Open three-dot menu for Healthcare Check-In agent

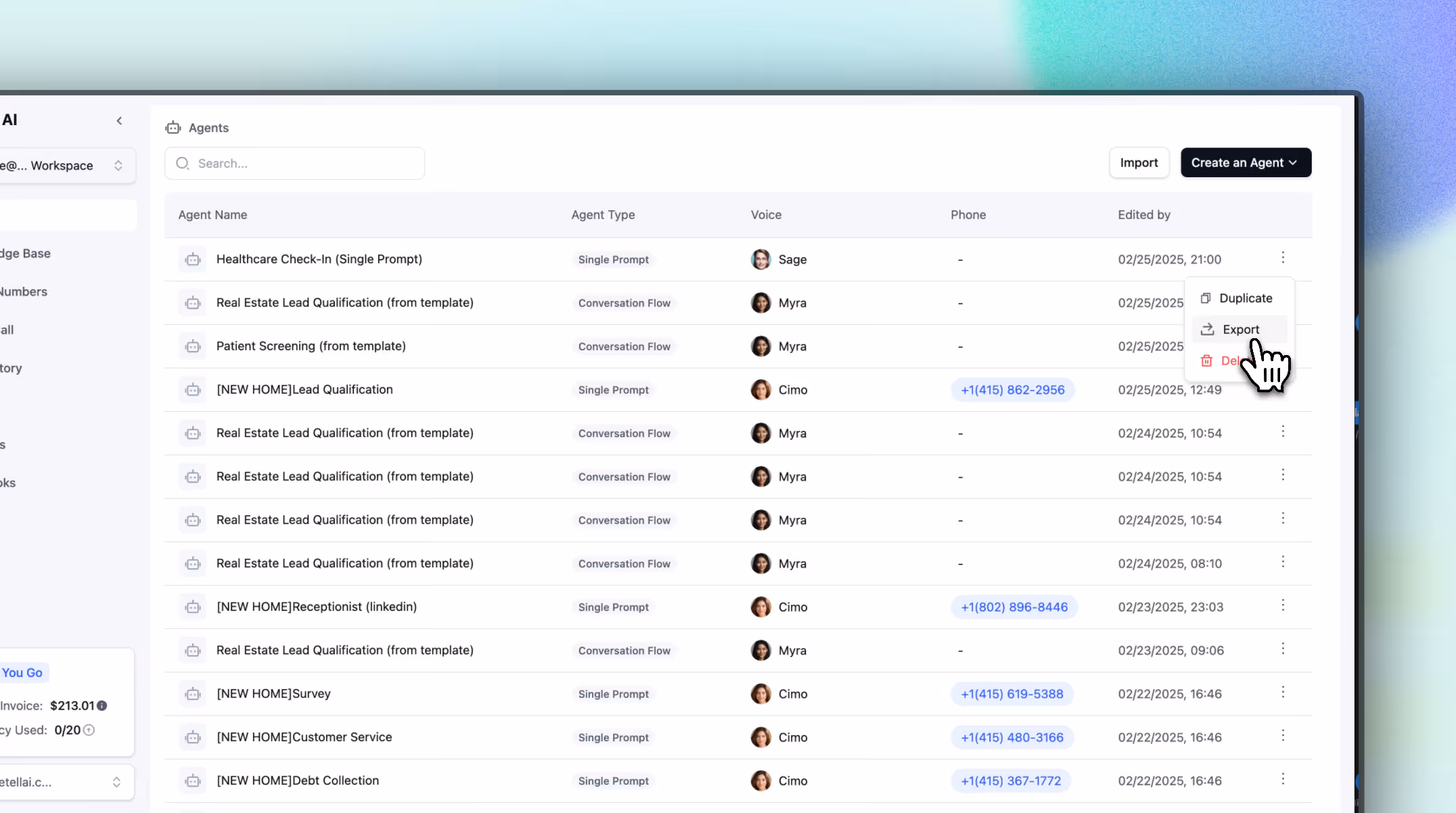click(1282, 258)
